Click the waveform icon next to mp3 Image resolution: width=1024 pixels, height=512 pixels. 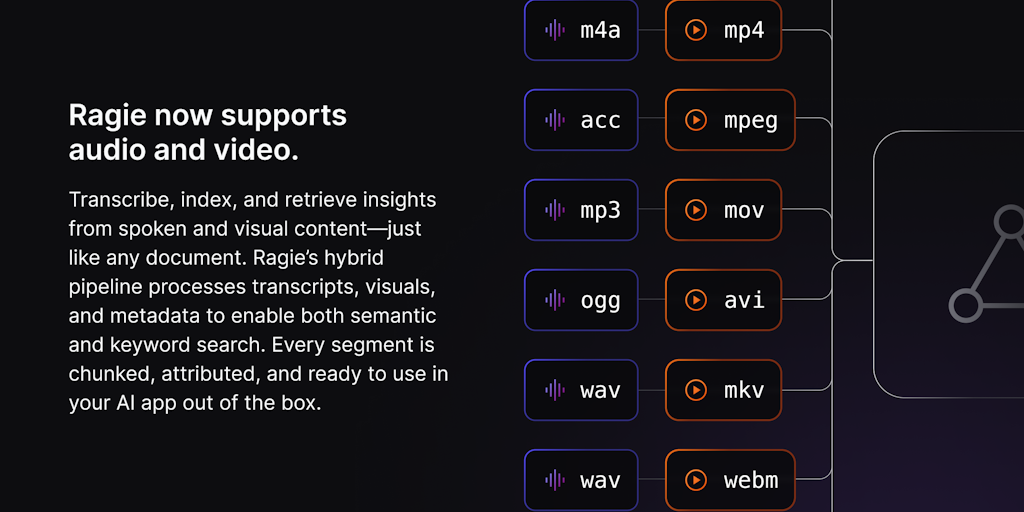pos(554,210)
